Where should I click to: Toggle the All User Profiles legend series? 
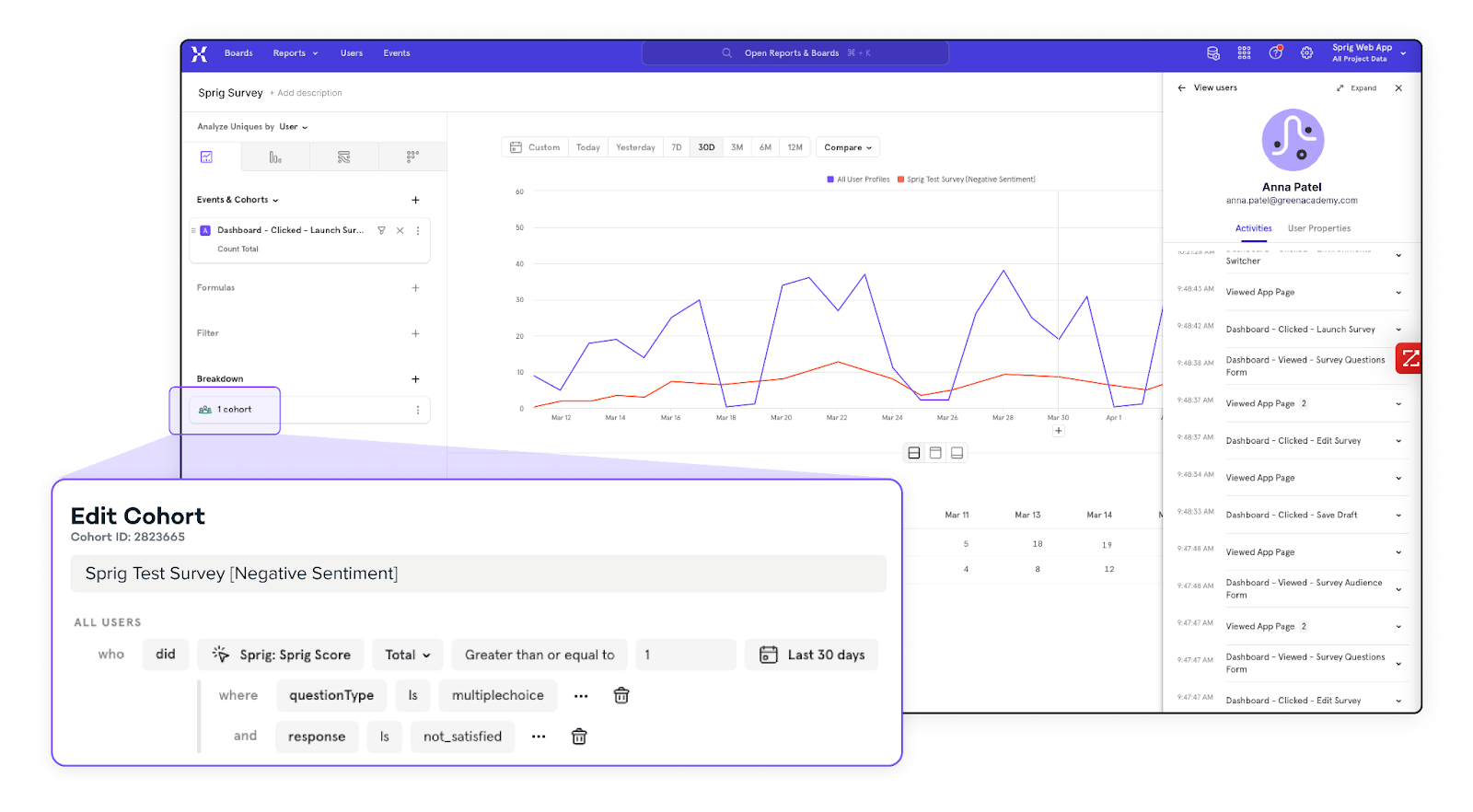point(858,180)
